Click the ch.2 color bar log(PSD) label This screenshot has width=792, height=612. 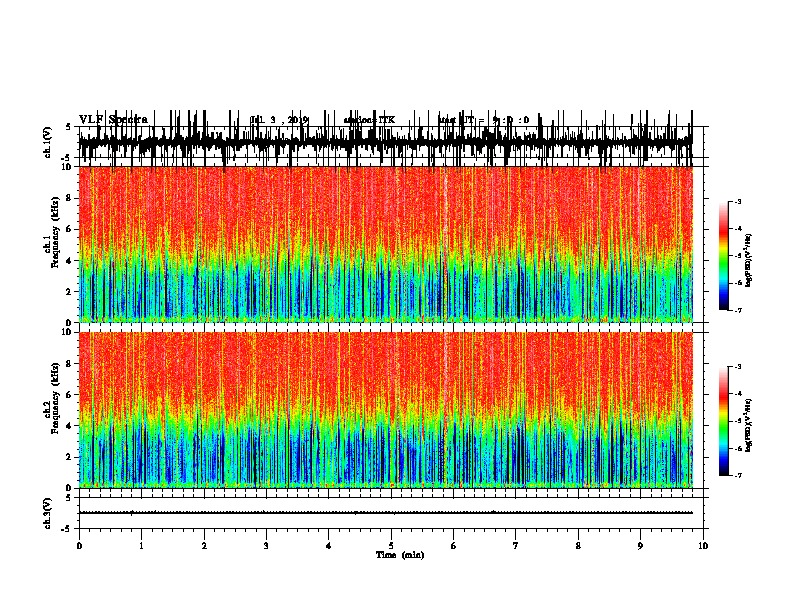pos(748,425)
